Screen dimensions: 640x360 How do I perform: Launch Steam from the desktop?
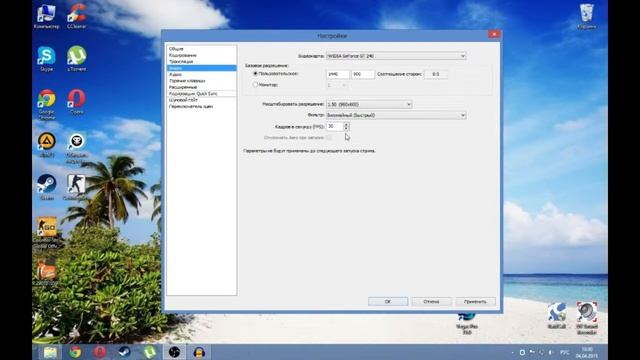(46, 187)
